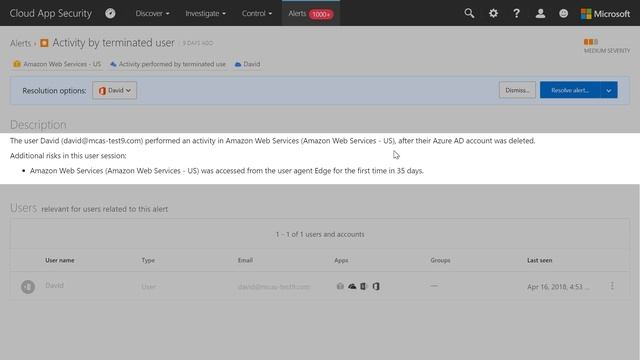Viewport: 640px width, 360px height.
Task: Click the David user tag icon
Action: point(238,64)
